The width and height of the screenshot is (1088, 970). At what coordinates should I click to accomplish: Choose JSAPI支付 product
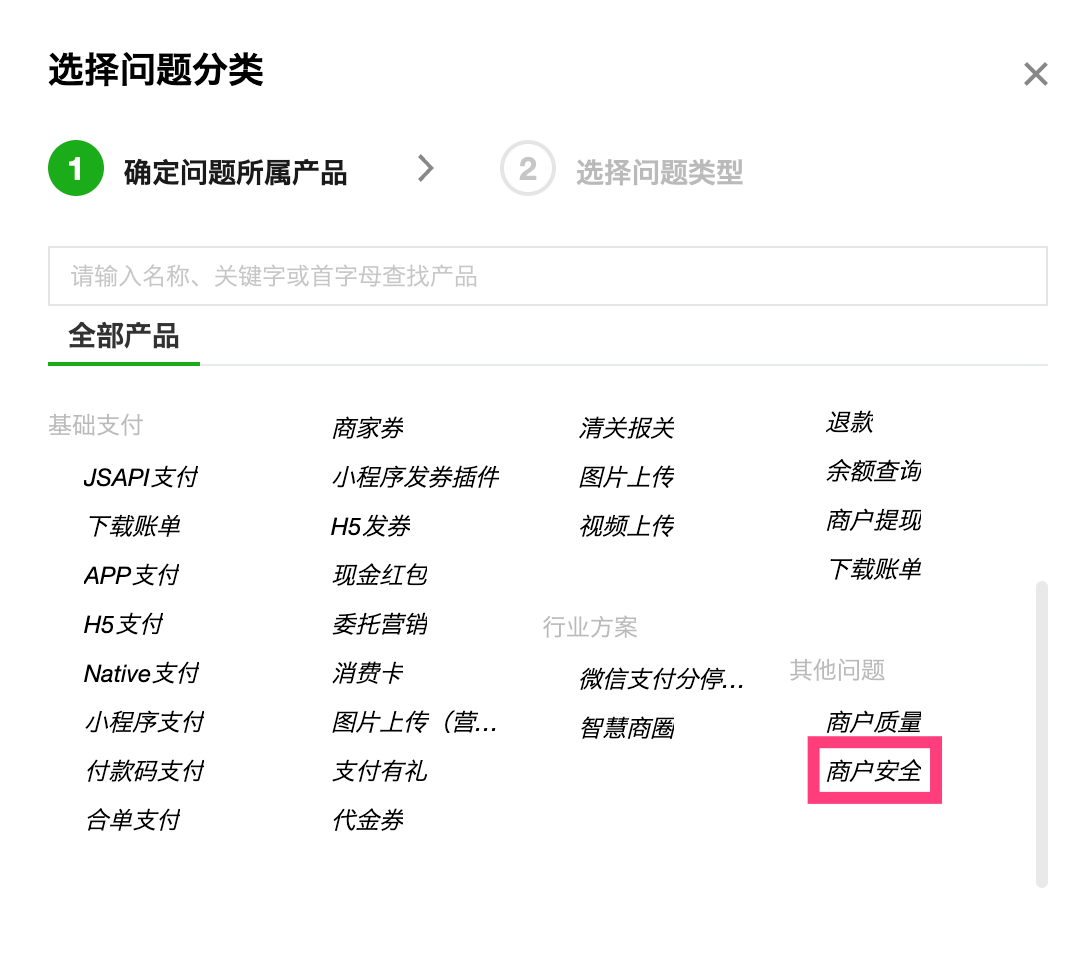(141, 477)
